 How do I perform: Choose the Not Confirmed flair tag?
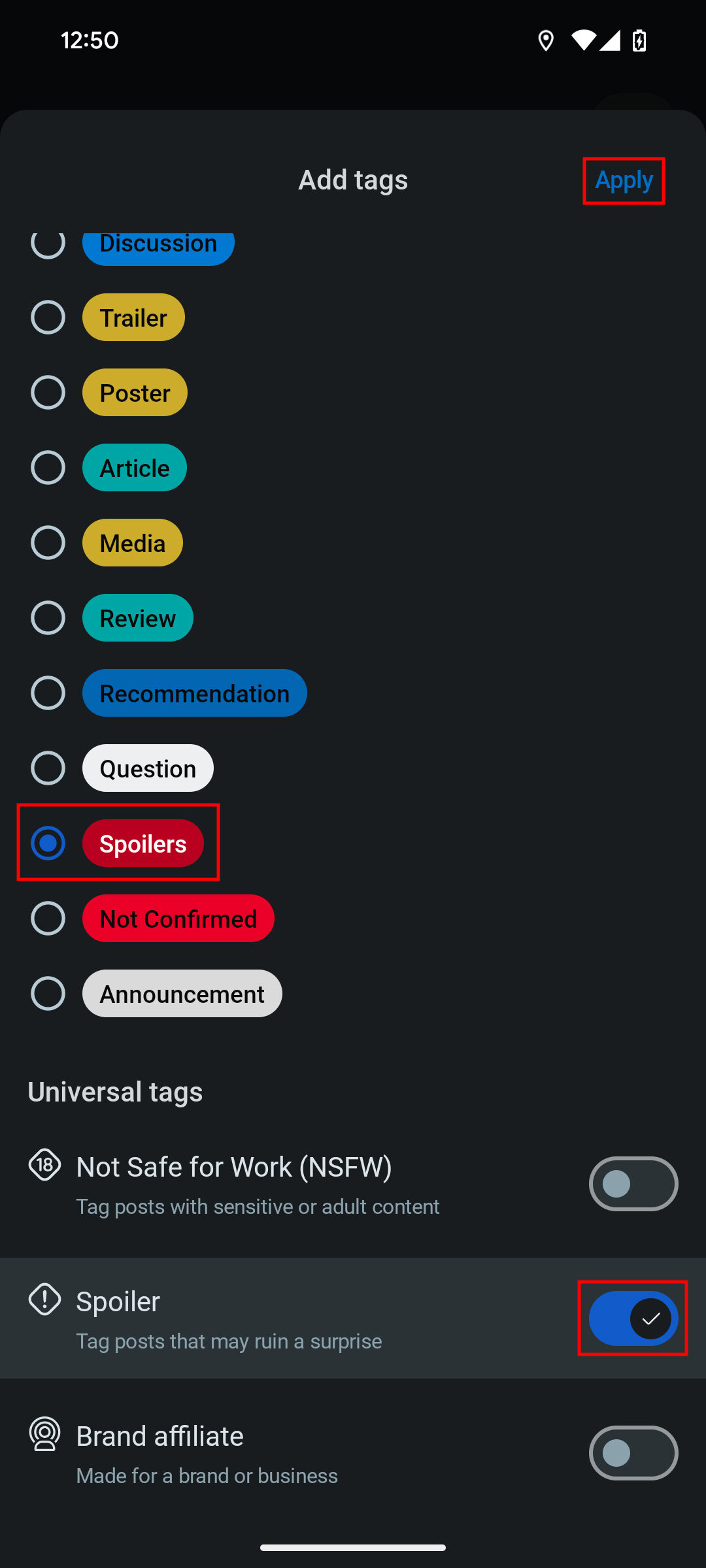tap(178, 919)
